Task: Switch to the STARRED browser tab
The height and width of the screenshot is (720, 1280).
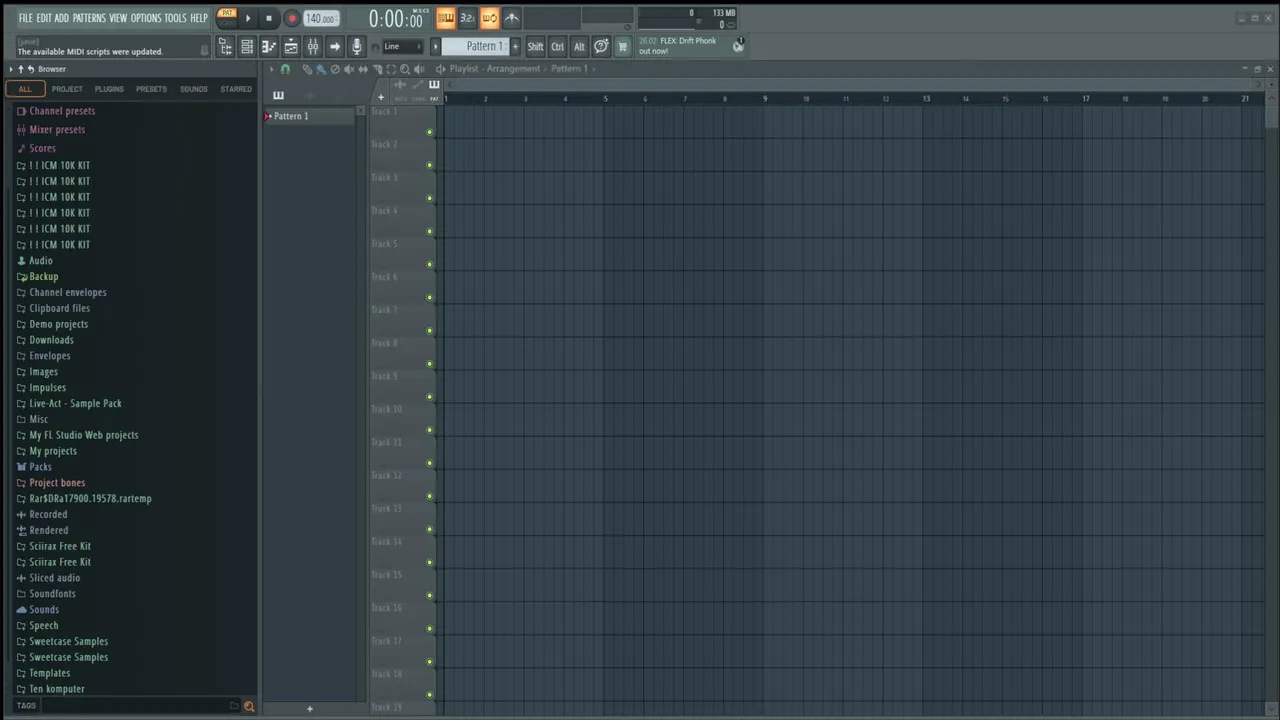Action: [x=236, y=89]
